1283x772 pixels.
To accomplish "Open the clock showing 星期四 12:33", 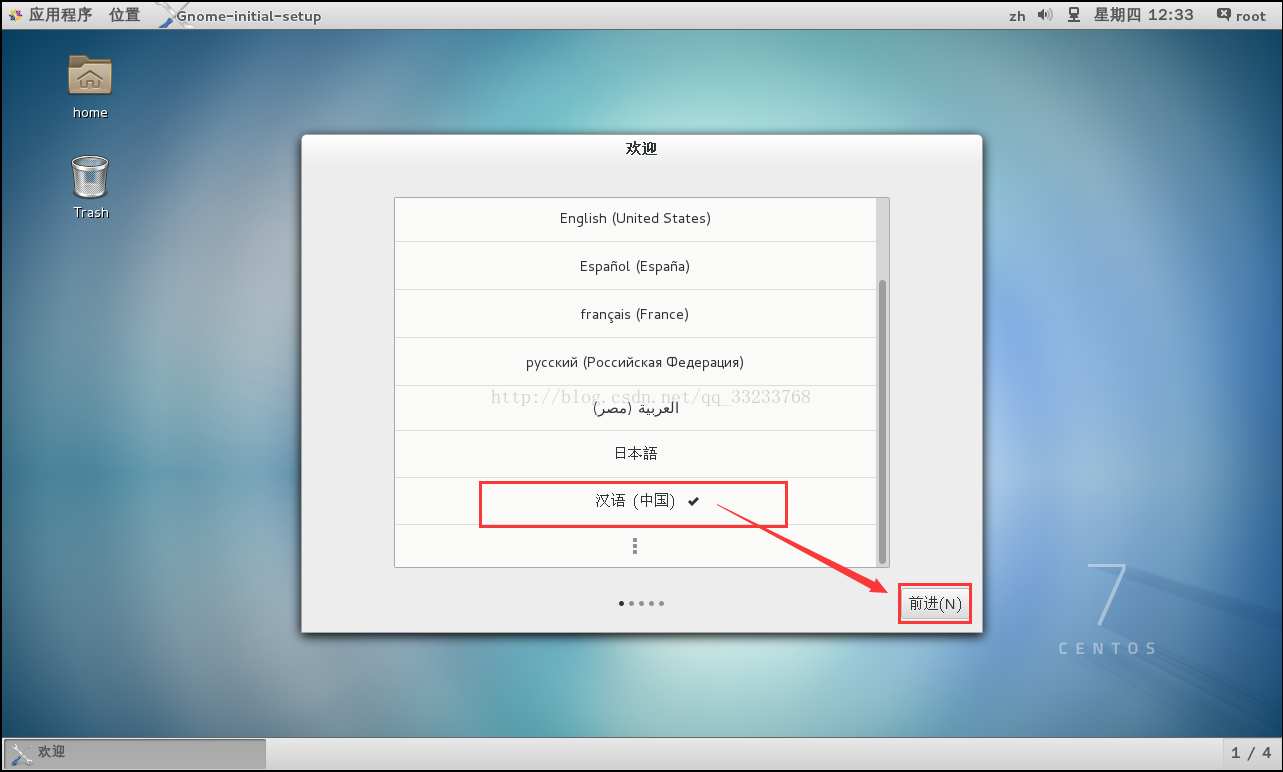I will point(1143,15).
